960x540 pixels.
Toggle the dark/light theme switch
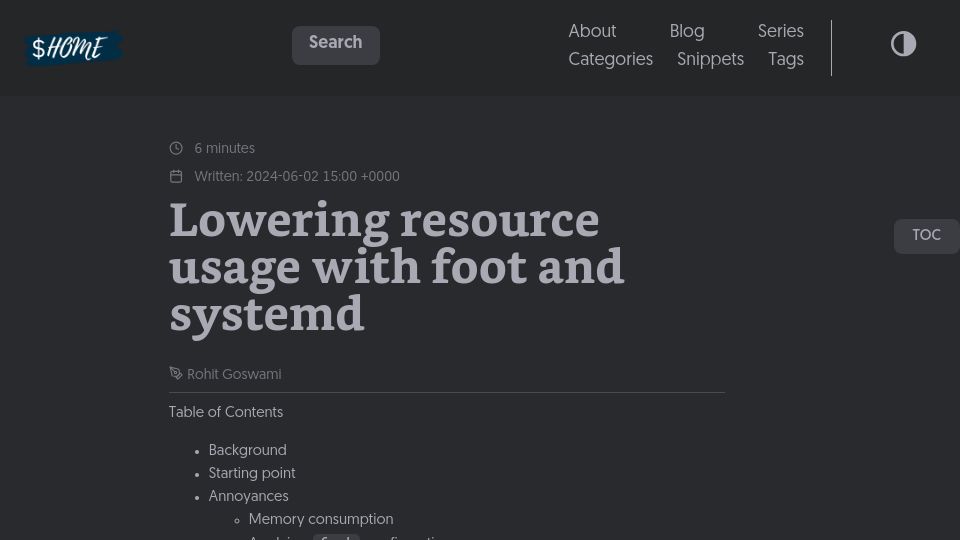[x=903, y=44]
